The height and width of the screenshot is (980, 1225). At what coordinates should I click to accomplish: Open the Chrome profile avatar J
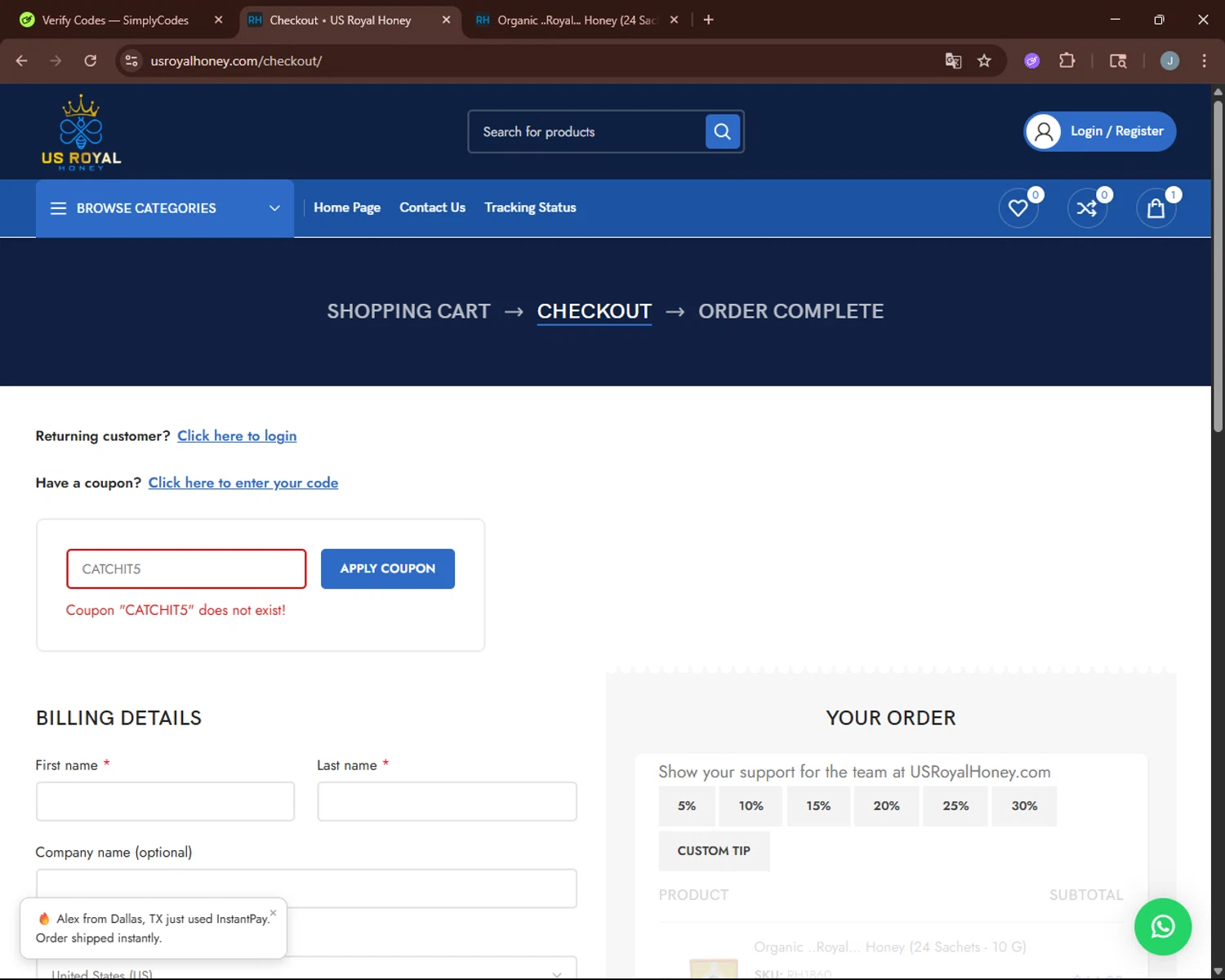[x=1169, y=60]
